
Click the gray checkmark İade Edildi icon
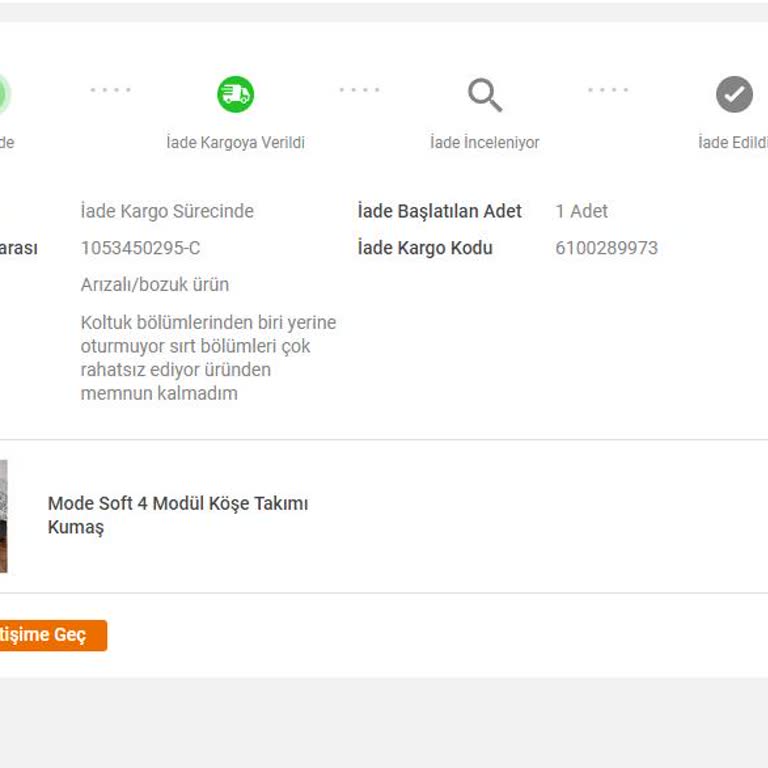coord(734,94)
